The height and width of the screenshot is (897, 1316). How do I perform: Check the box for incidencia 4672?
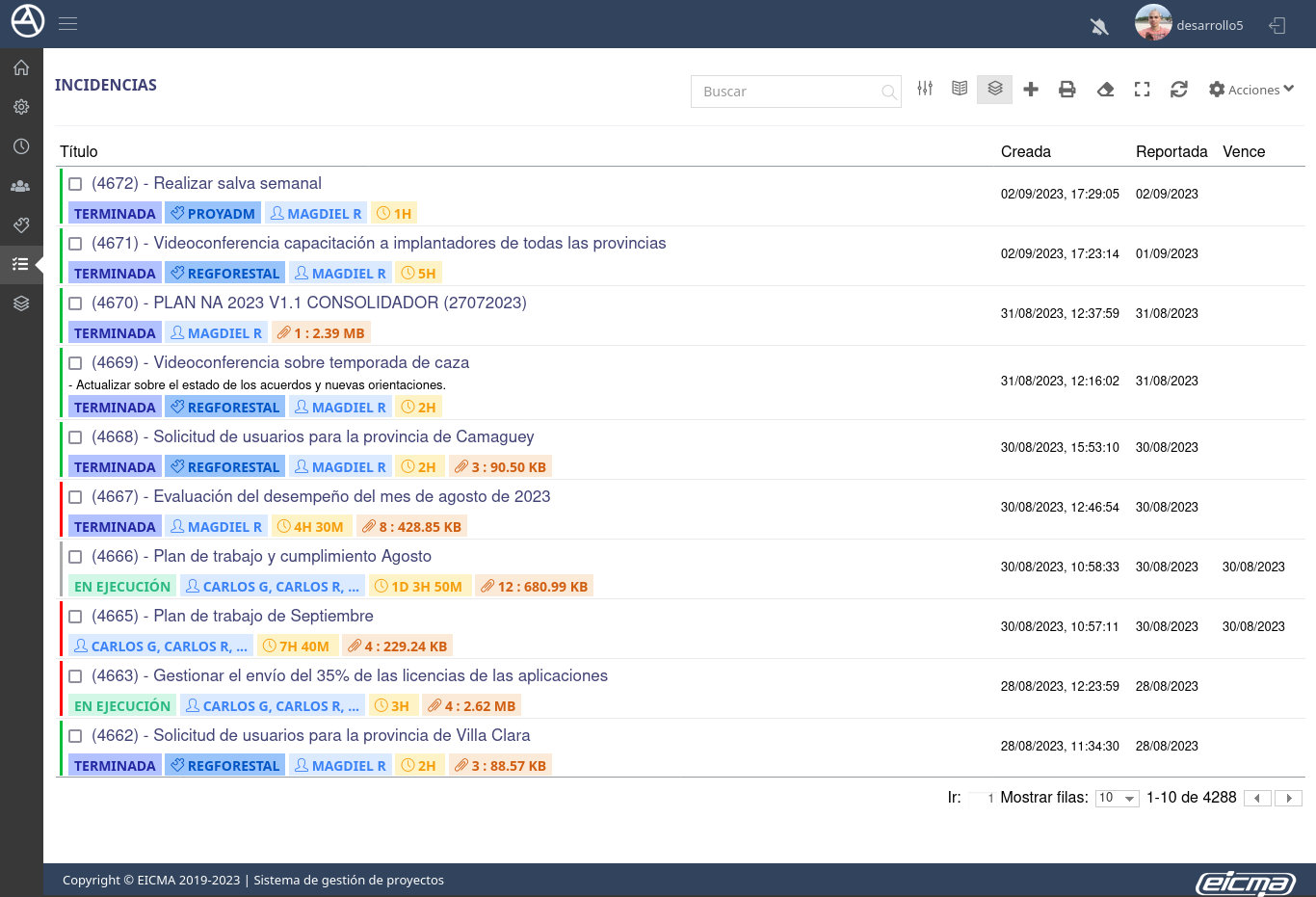coord(75,184)
